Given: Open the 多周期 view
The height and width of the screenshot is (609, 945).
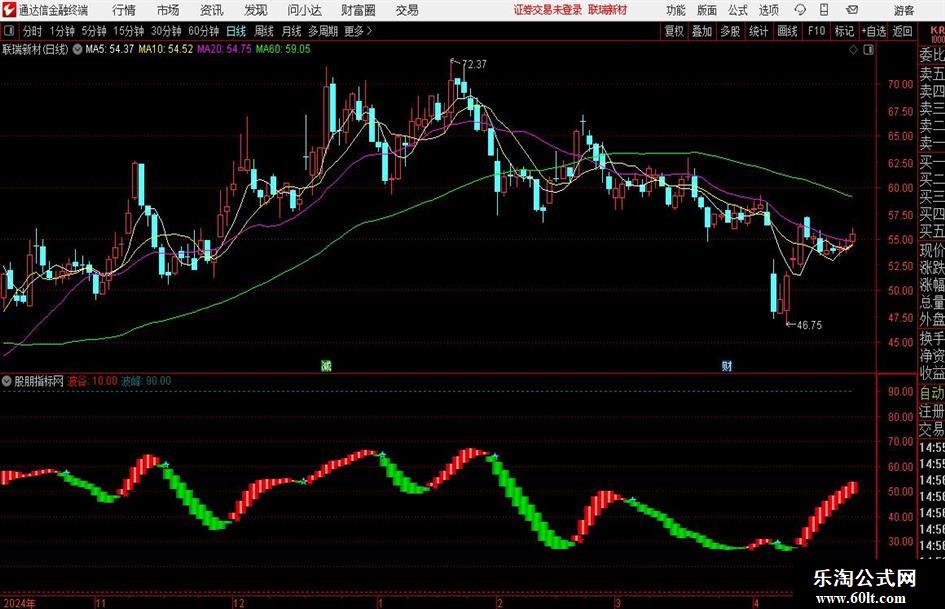Looking at the screenshot, I should click(323, 31).
